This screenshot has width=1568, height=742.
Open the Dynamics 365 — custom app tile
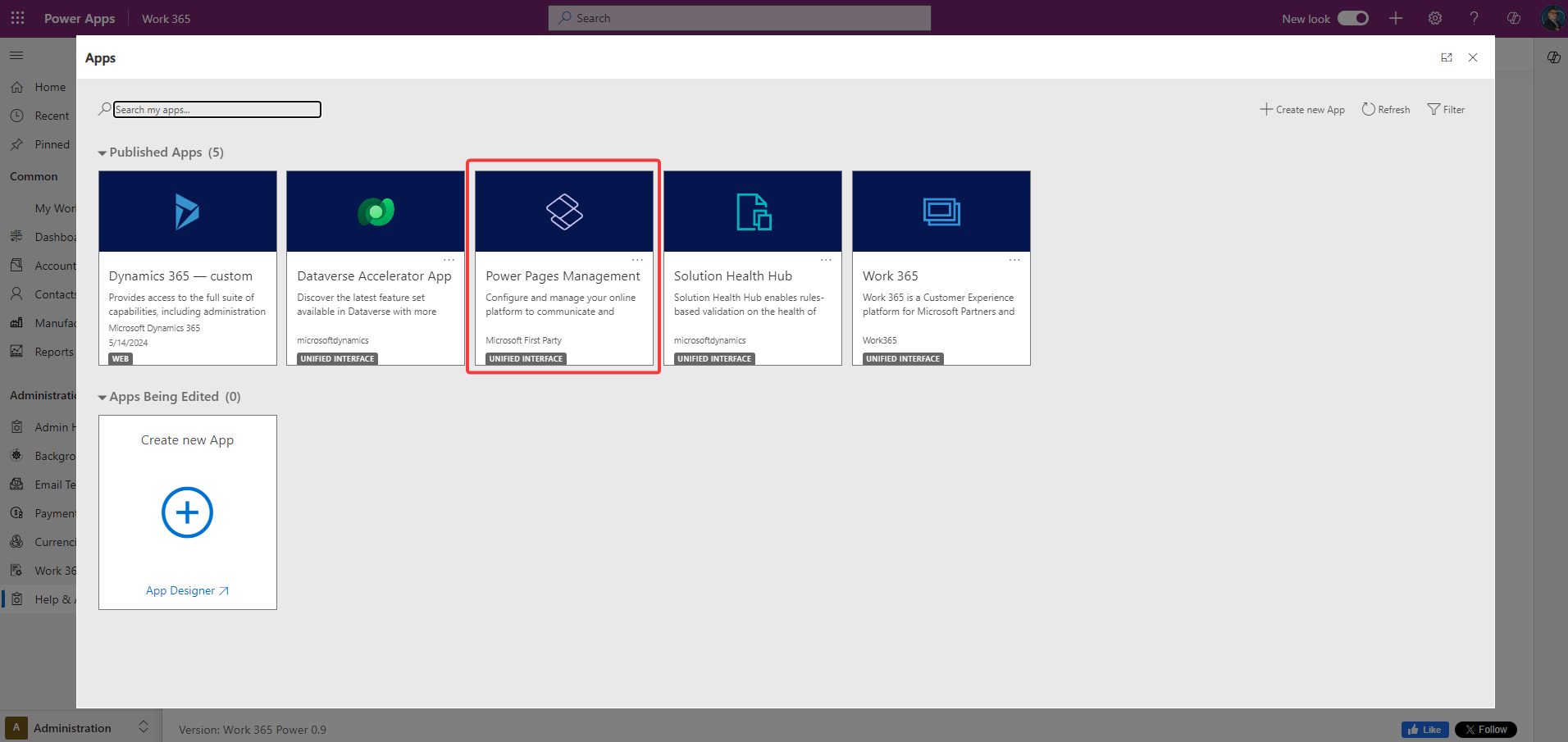pos(187,267)
